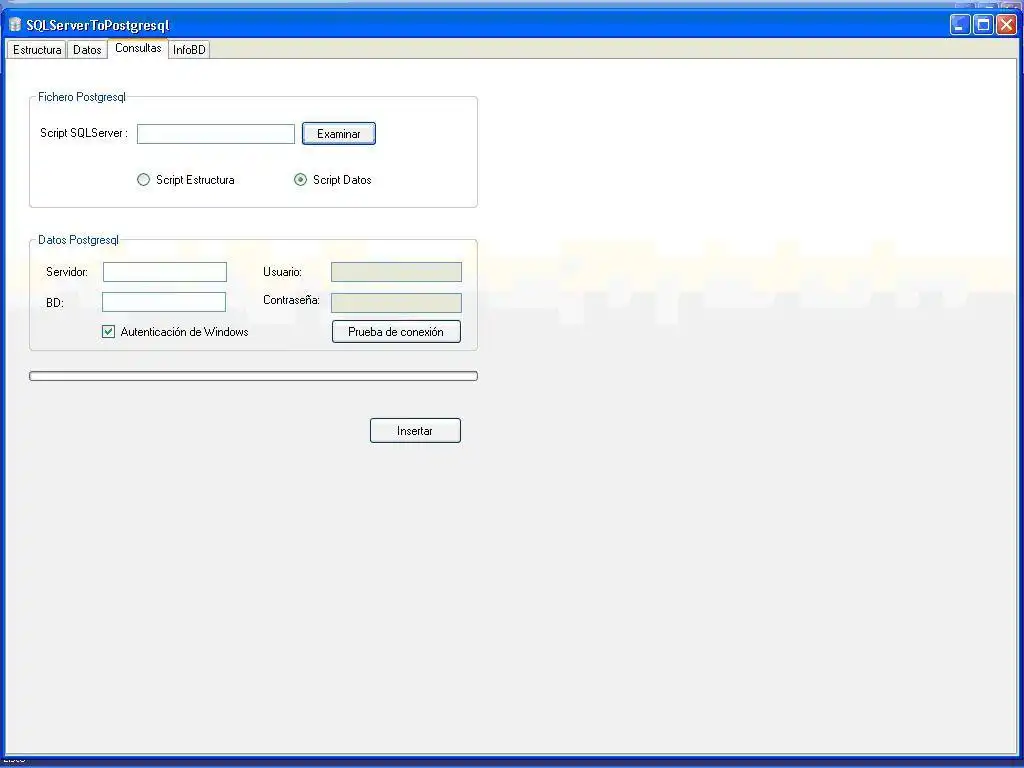Click the Insertar button
Viewport: 1024px width, 768px height.
[415, 431]
